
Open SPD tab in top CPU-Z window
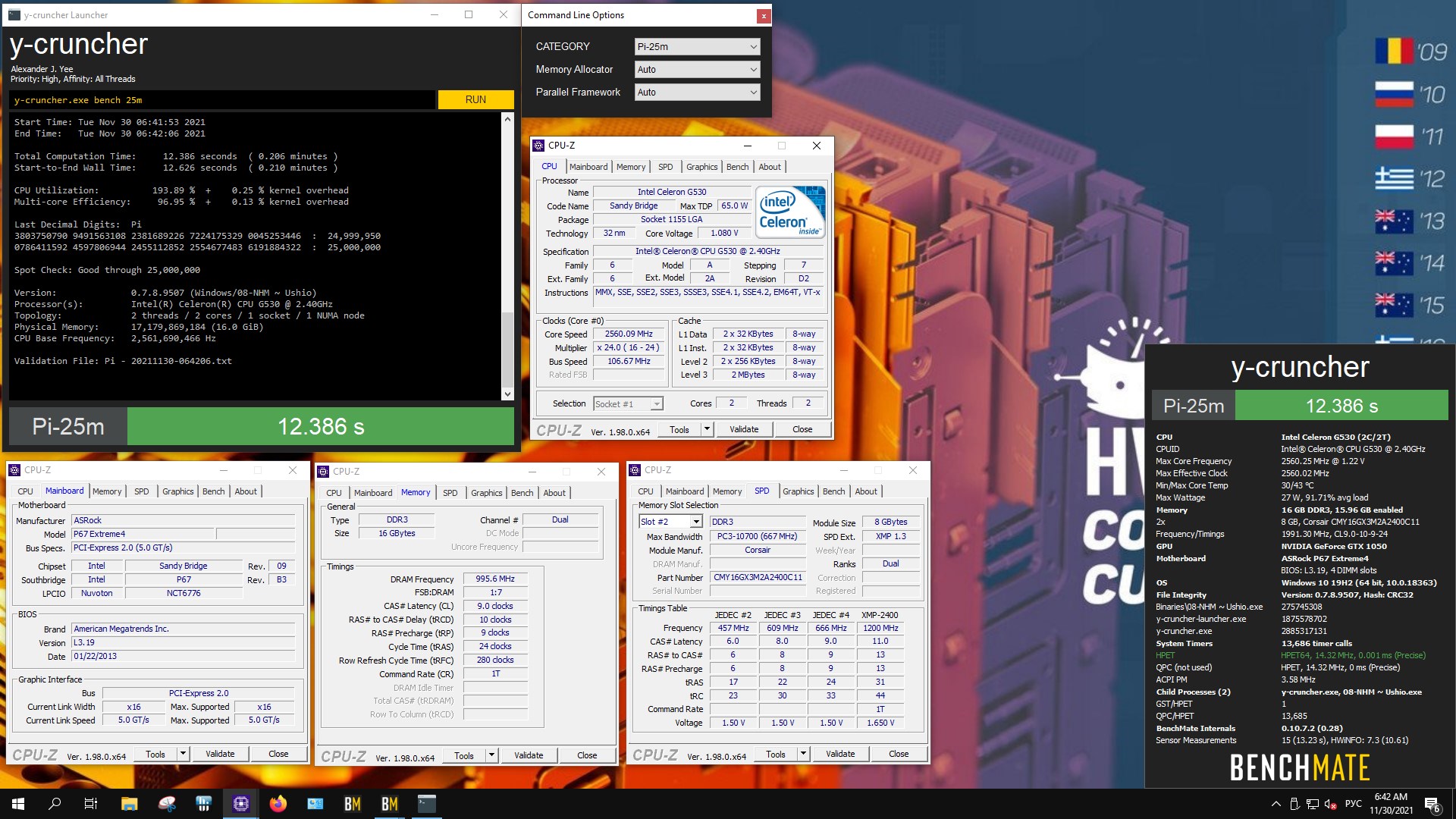point(665,167)
